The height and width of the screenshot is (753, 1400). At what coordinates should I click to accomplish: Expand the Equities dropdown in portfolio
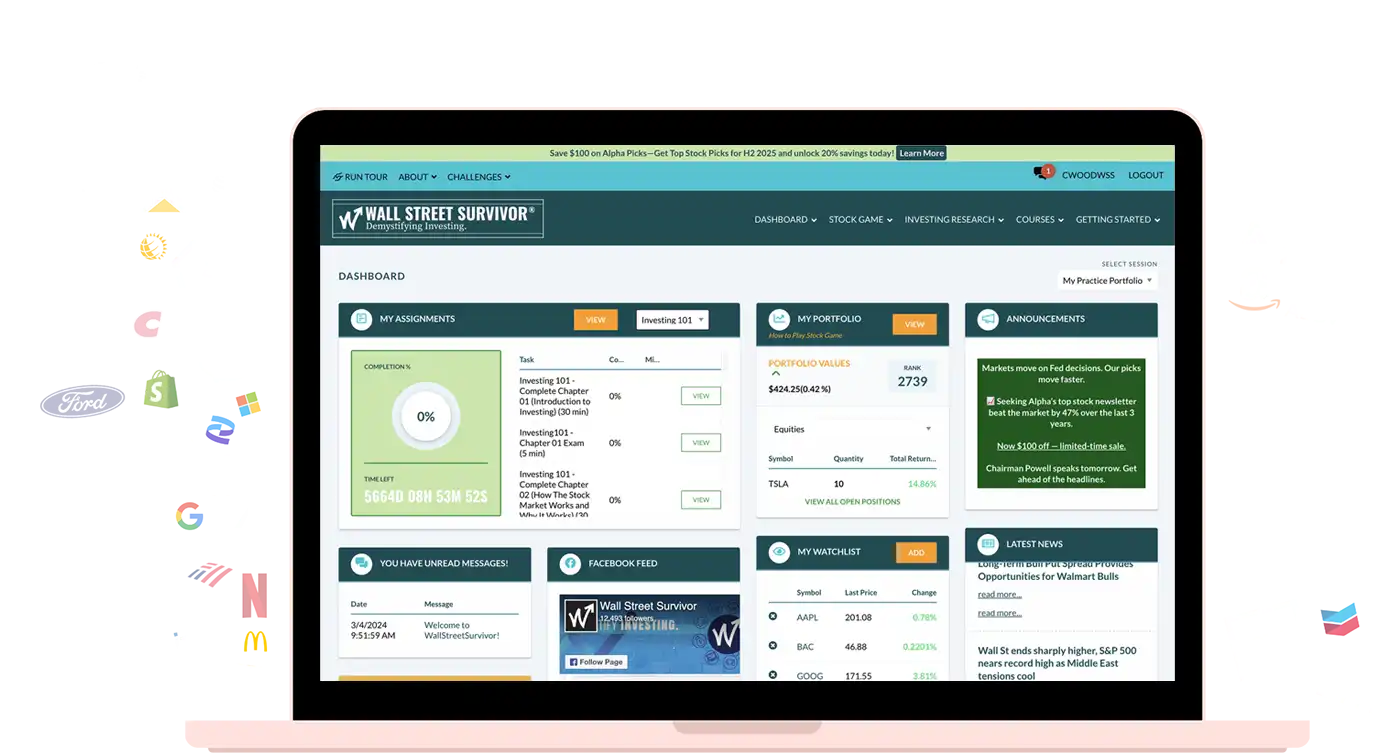(x=852, y=429)
